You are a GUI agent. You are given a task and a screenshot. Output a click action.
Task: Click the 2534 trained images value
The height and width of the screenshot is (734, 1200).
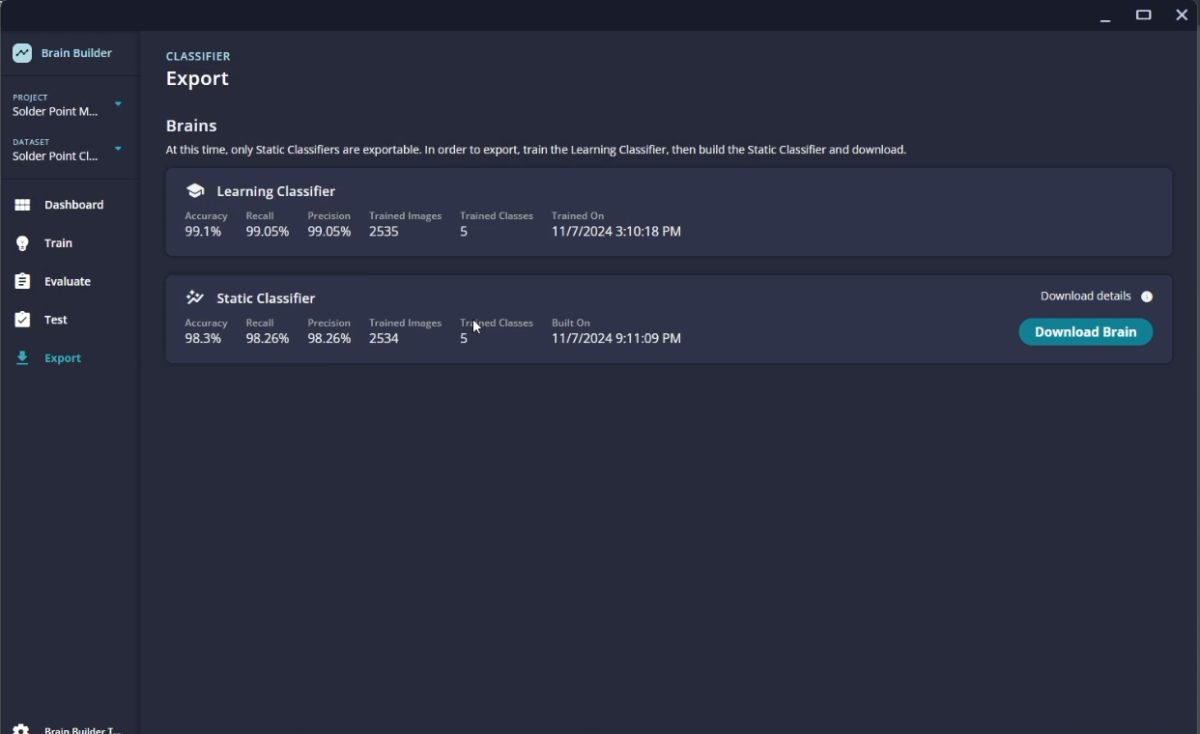click(384, 338)
